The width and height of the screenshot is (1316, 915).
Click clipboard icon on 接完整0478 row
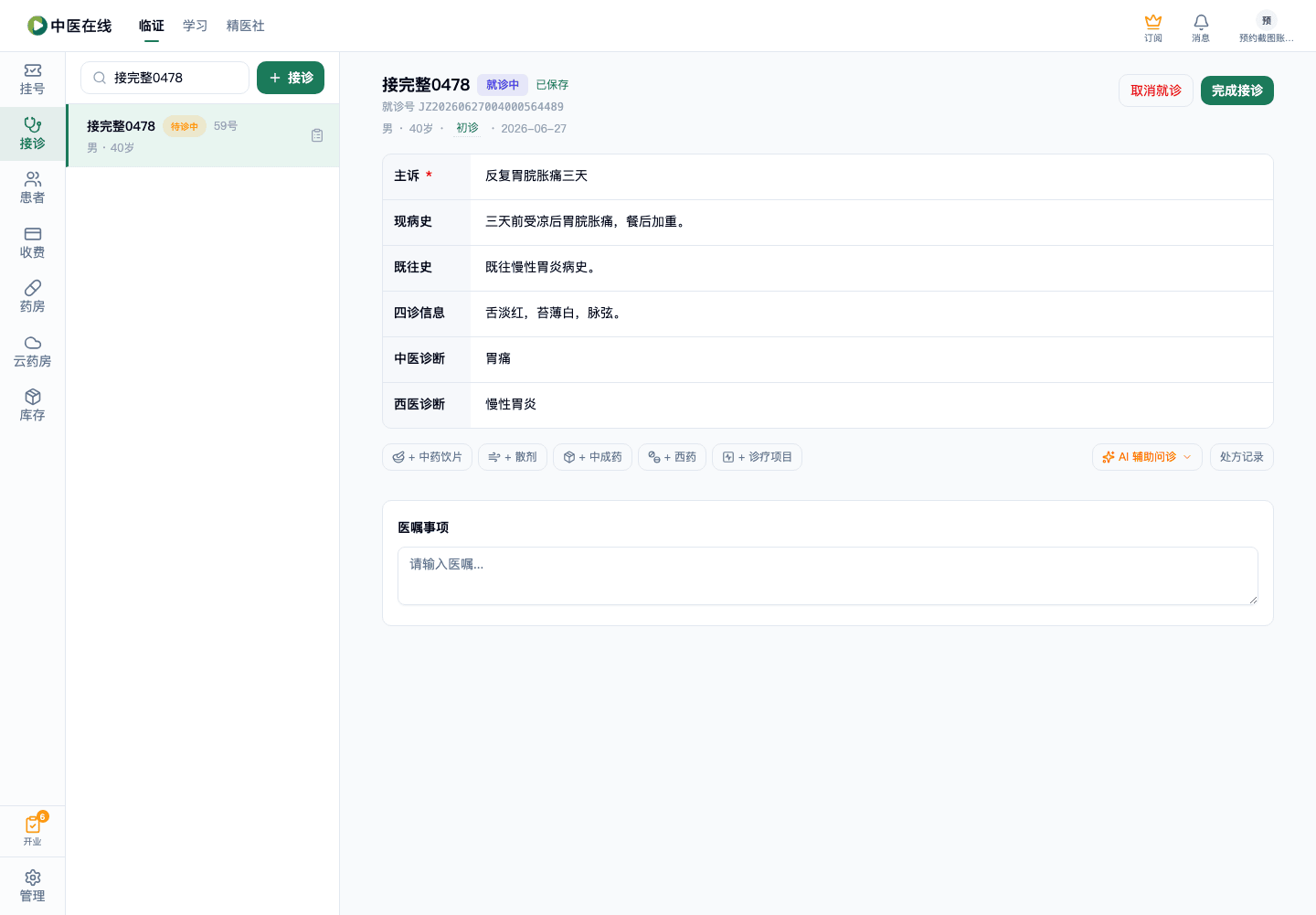tap(317, 135)
